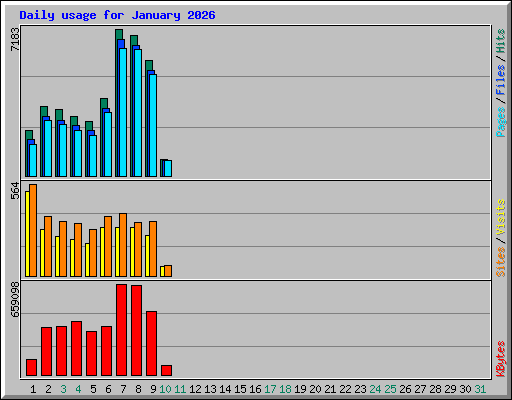Click the cyan Pages bar for day 6
512x400 pixels.
click(108, 144)
